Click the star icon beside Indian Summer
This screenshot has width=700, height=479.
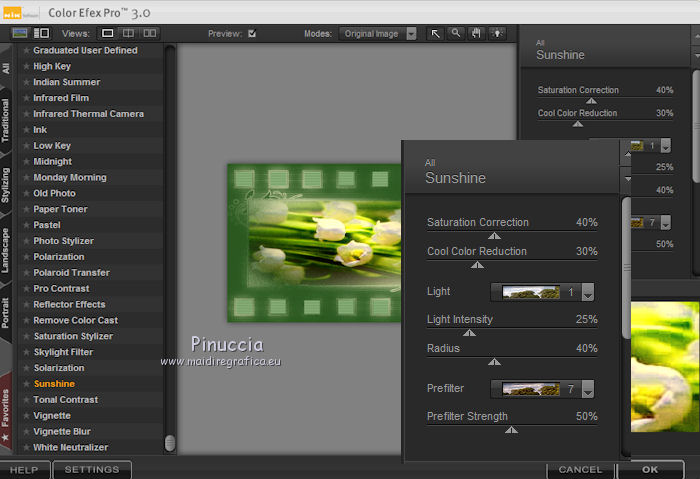26,82
